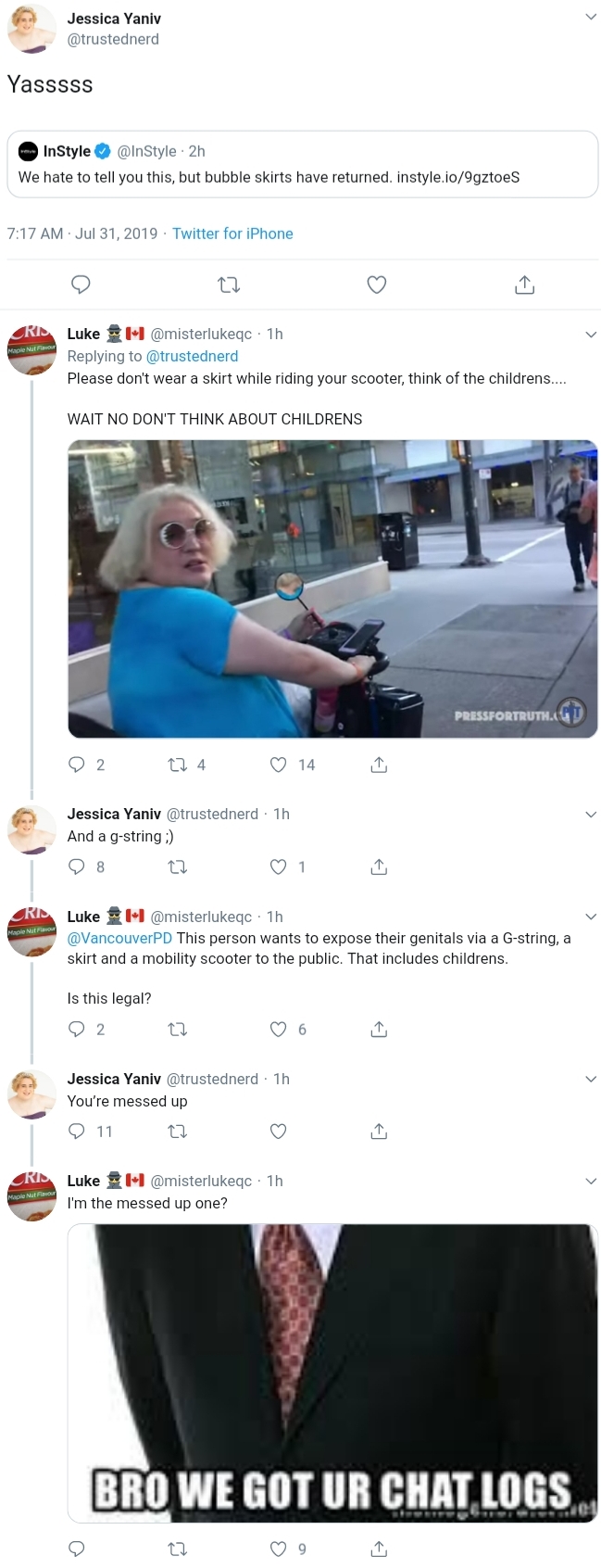The height and width of the screenshot is (1568, 601).
Task: Open the 'BRO WE GOT UR CHAT LOGS' image
Action: click(x=332, y=1373)
